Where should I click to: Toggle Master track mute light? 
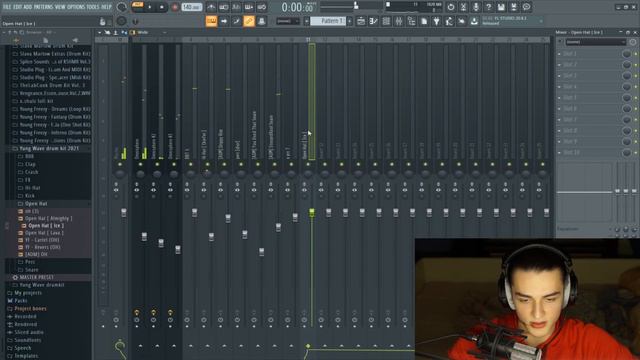tap(120, 164)
